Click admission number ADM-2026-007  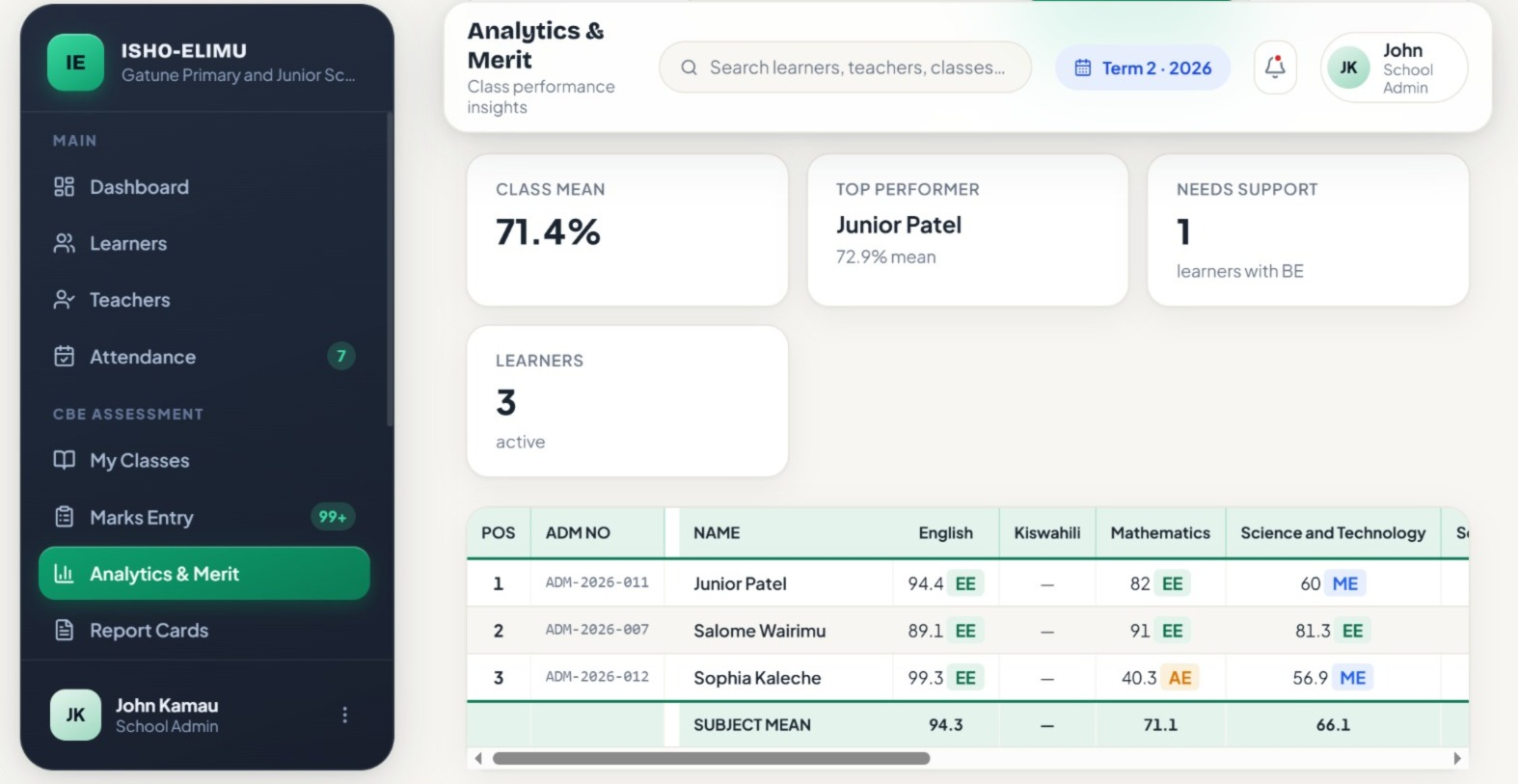[597, 630]
